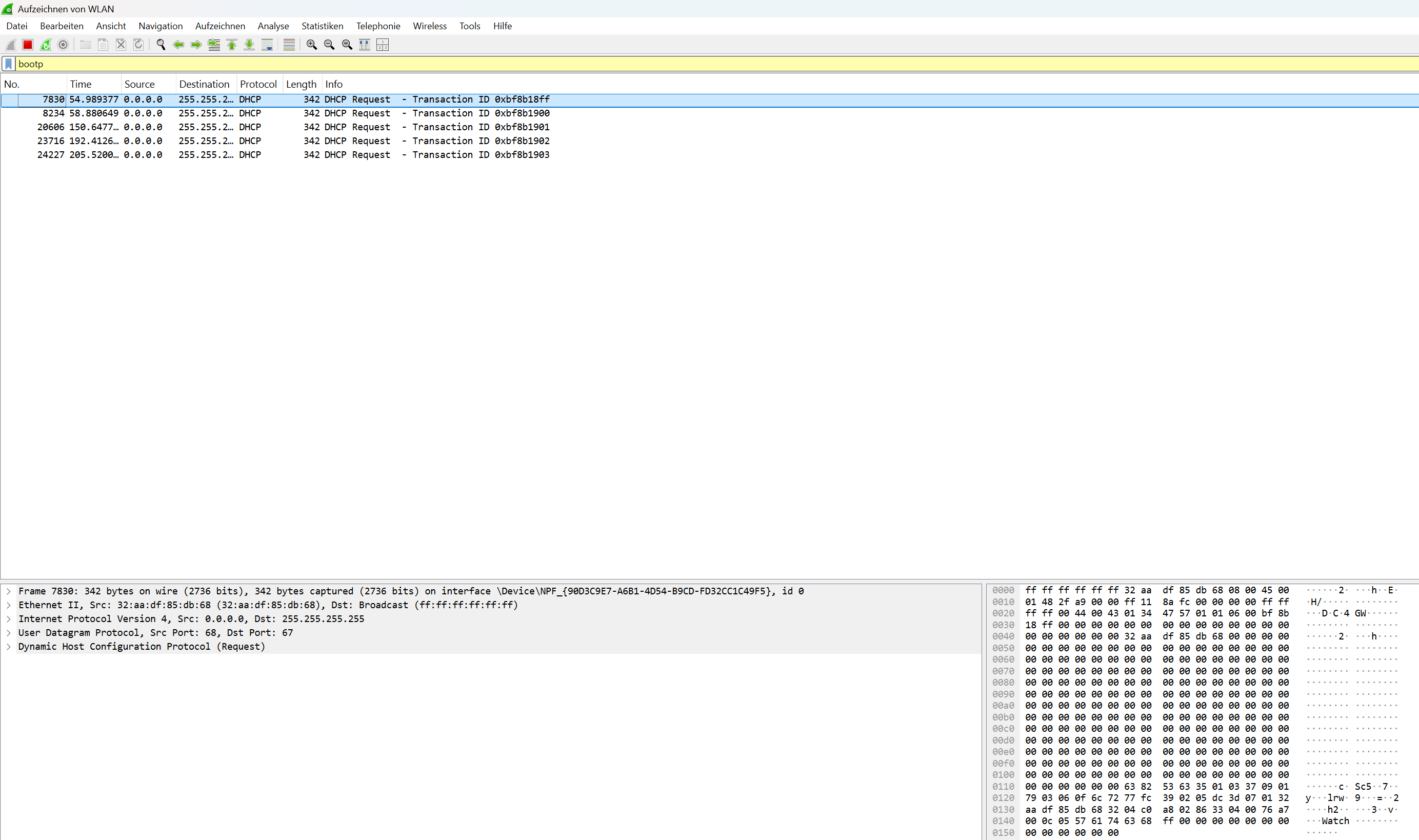Restart the current capture
Image resolution: width=1419 pixels, height=840 pixels.
click(x=45, y=45)
